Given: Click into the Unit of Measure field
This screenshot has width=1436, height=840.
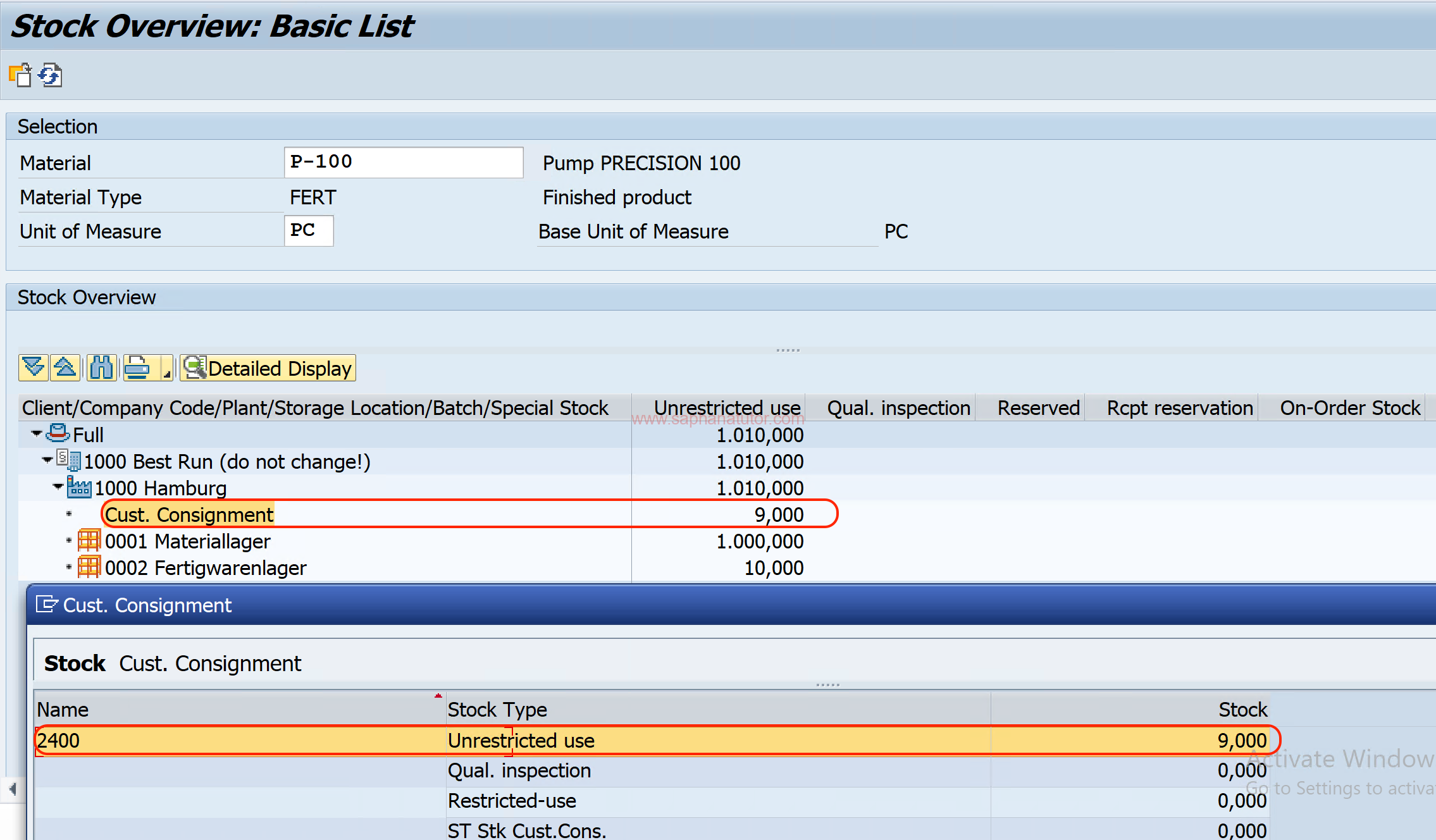Looking at the screenshot, I should click(x=309, y=231).
